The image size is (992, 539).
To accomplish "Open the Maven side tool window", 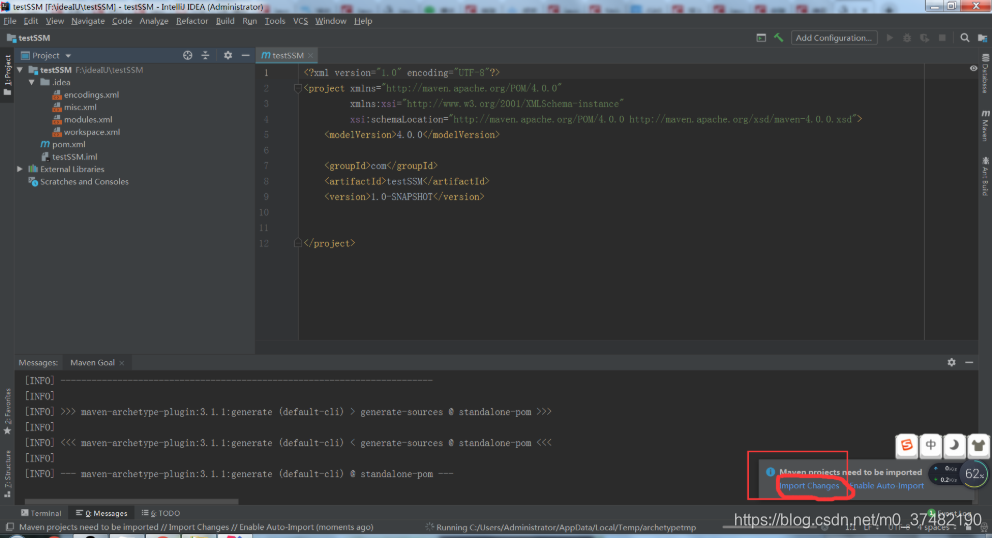I will point(985,125).
